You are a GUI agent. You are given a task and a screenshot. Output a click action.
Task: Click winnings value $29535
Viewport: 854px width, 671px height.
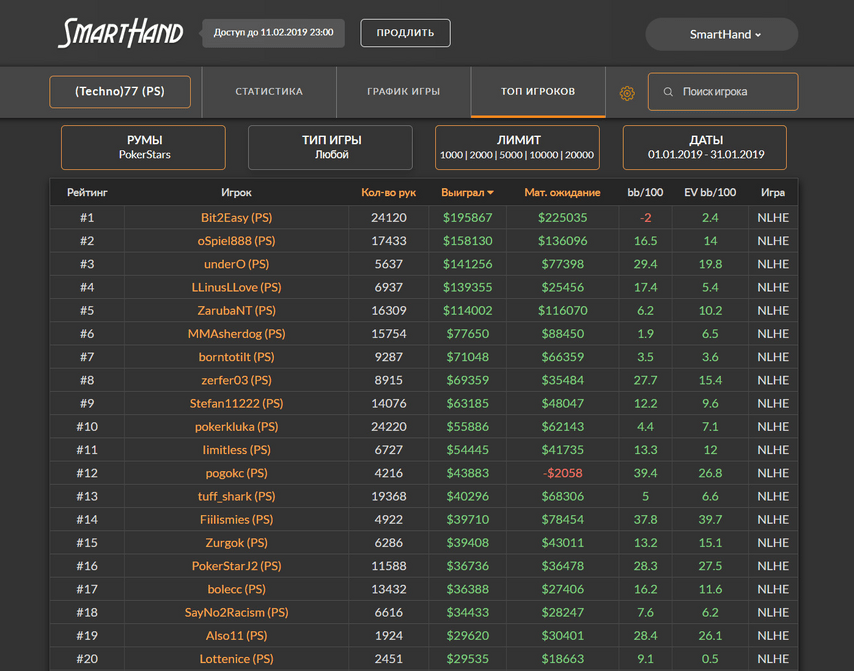(x=467, y=659)
